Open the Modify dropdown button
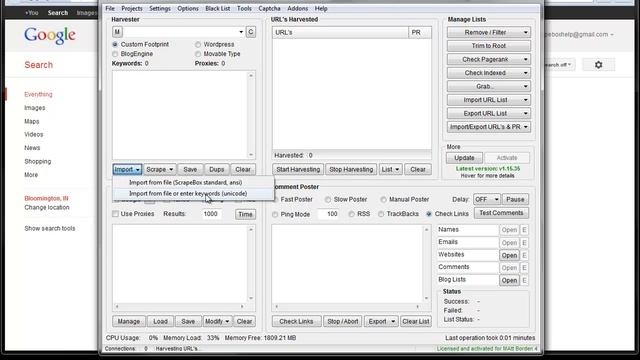The height and width of the screenshot is (360, 640). (217, 321)
